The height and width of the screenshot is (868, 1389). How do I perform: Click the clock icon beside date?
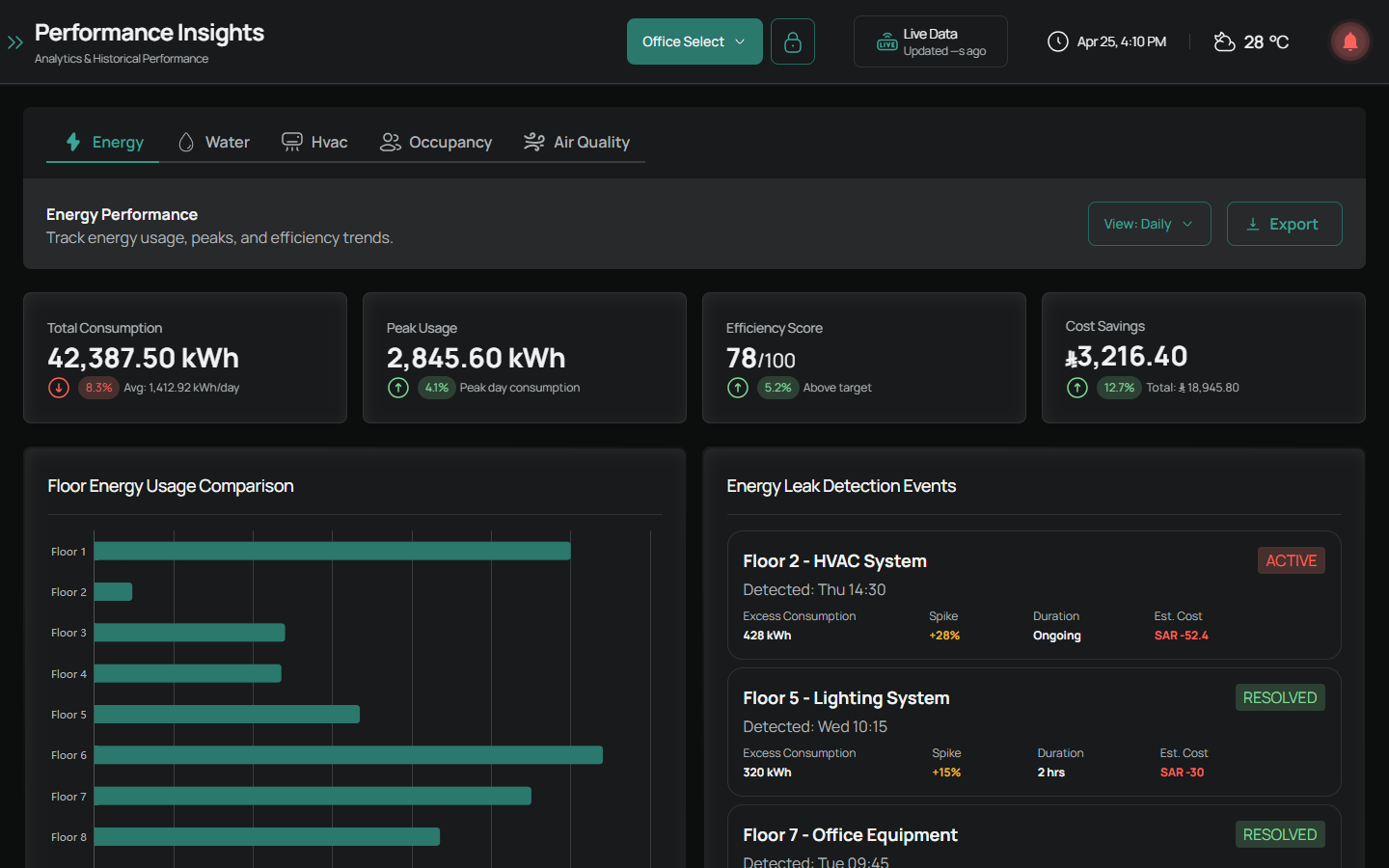[1058, 41]
